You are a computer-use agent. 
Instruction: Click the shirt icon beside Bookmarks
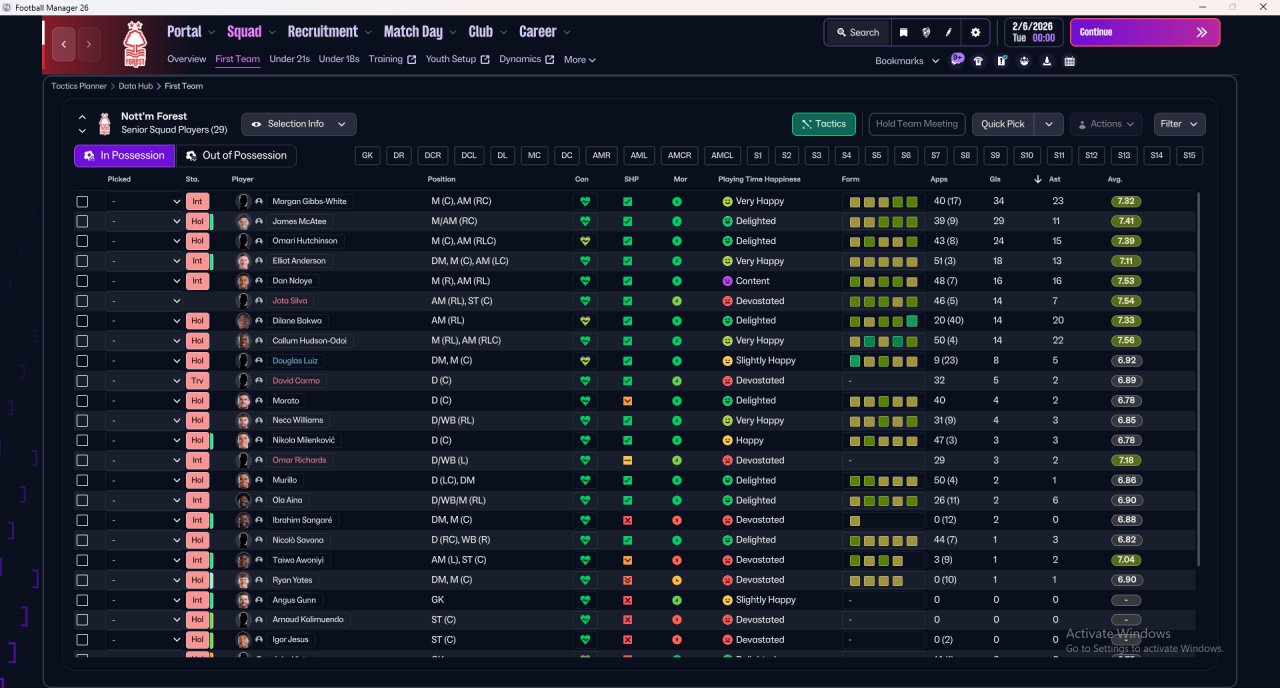978,61
